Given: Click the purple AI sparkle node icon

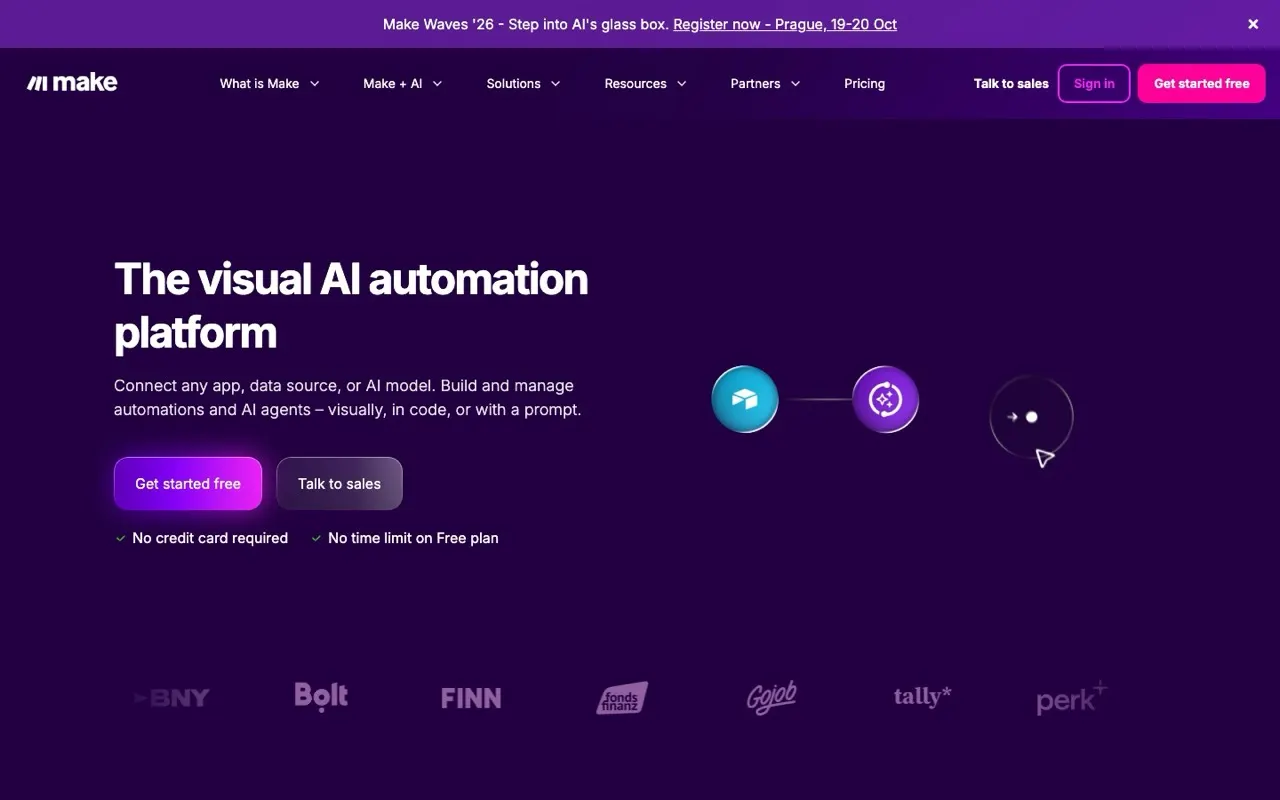Looking at the screenshot, I should pos(885,399).
